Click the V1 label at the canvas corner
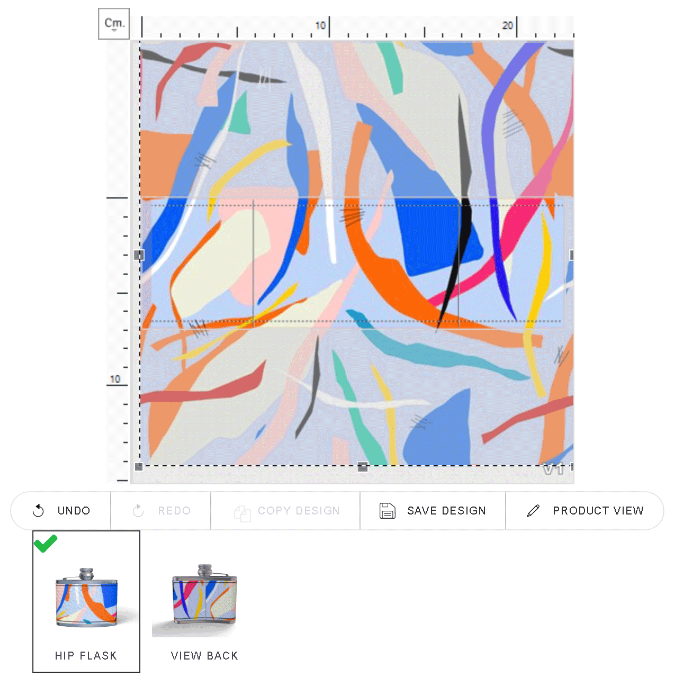683x700 pixels. coord(553,469)
